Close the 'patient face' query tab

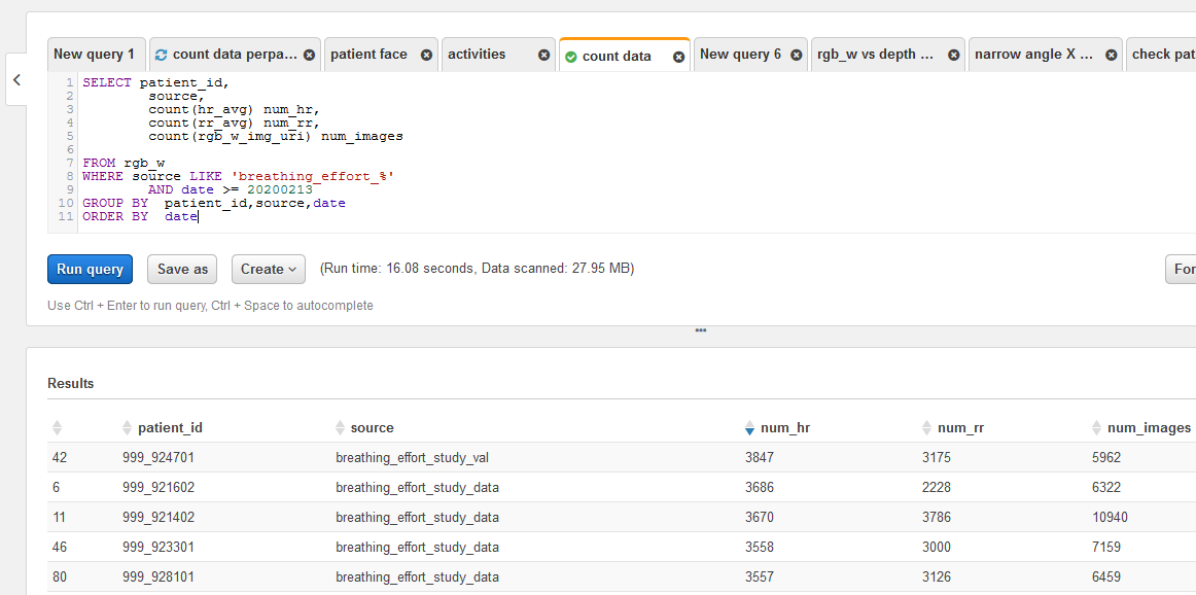click(426, 55)
